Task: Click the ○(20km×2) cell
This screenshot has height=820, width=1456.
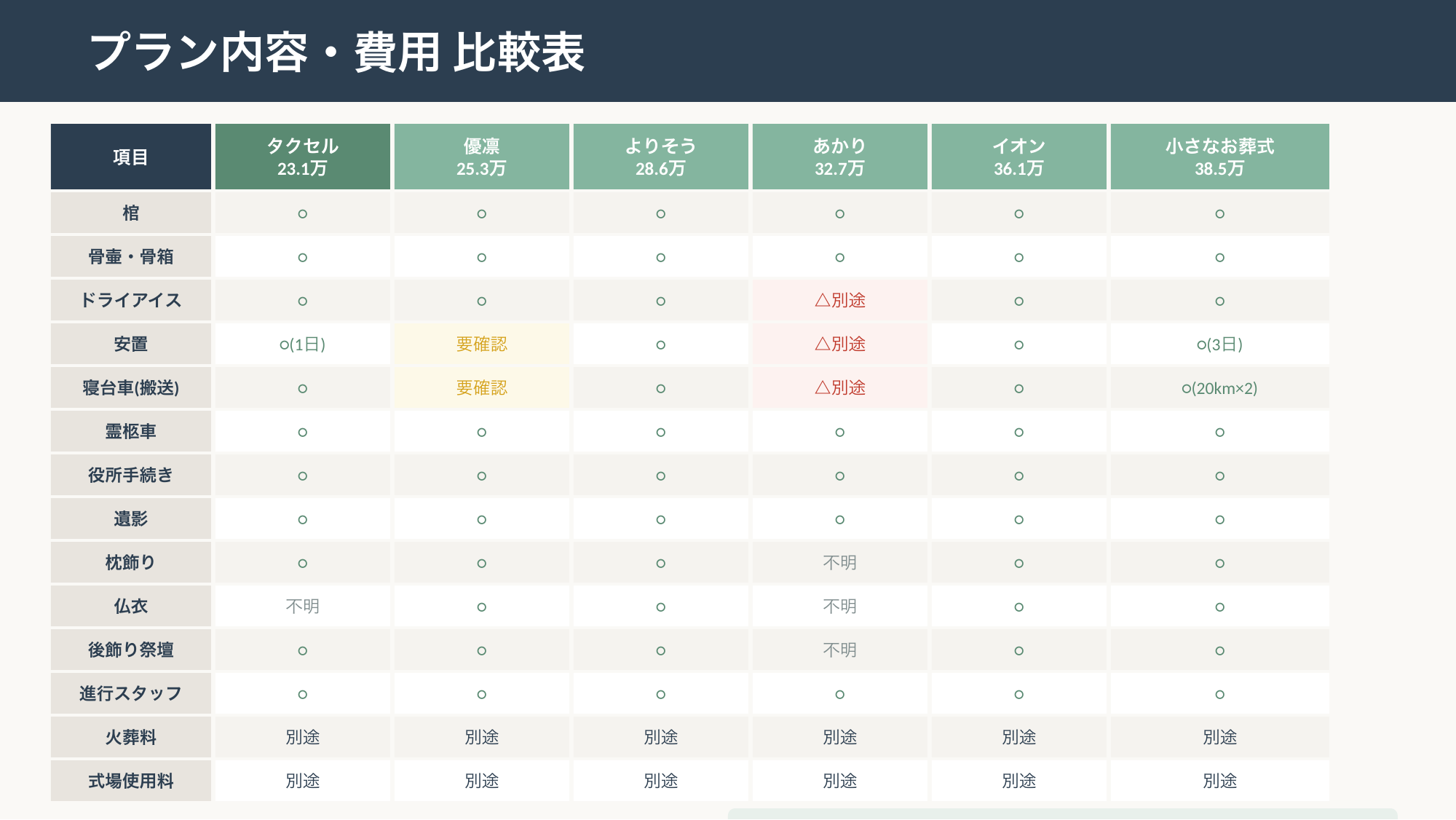Action: [x=1219, y=387]
